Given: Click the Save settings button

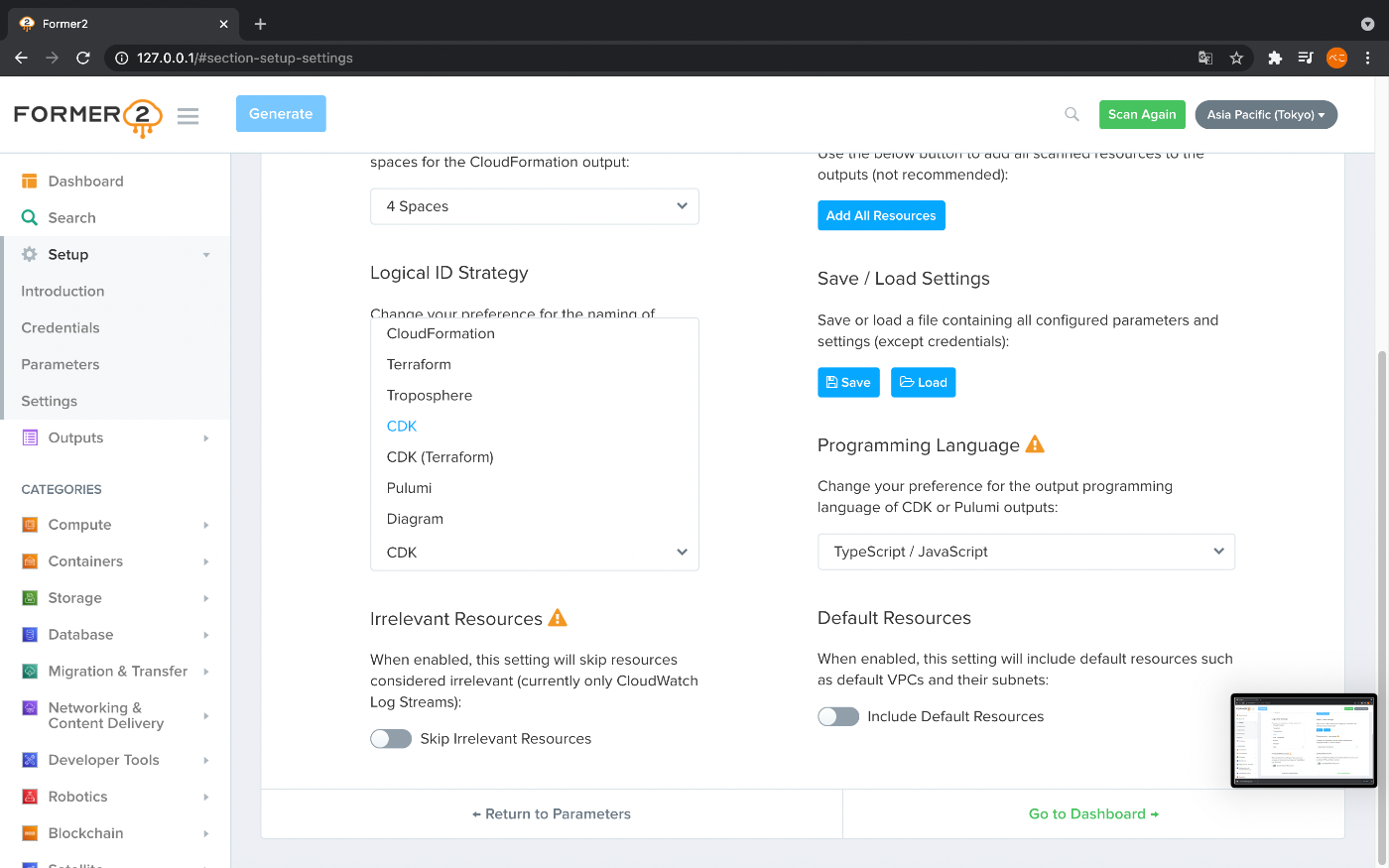Looking at the screenshot, I should pos(848,382).
